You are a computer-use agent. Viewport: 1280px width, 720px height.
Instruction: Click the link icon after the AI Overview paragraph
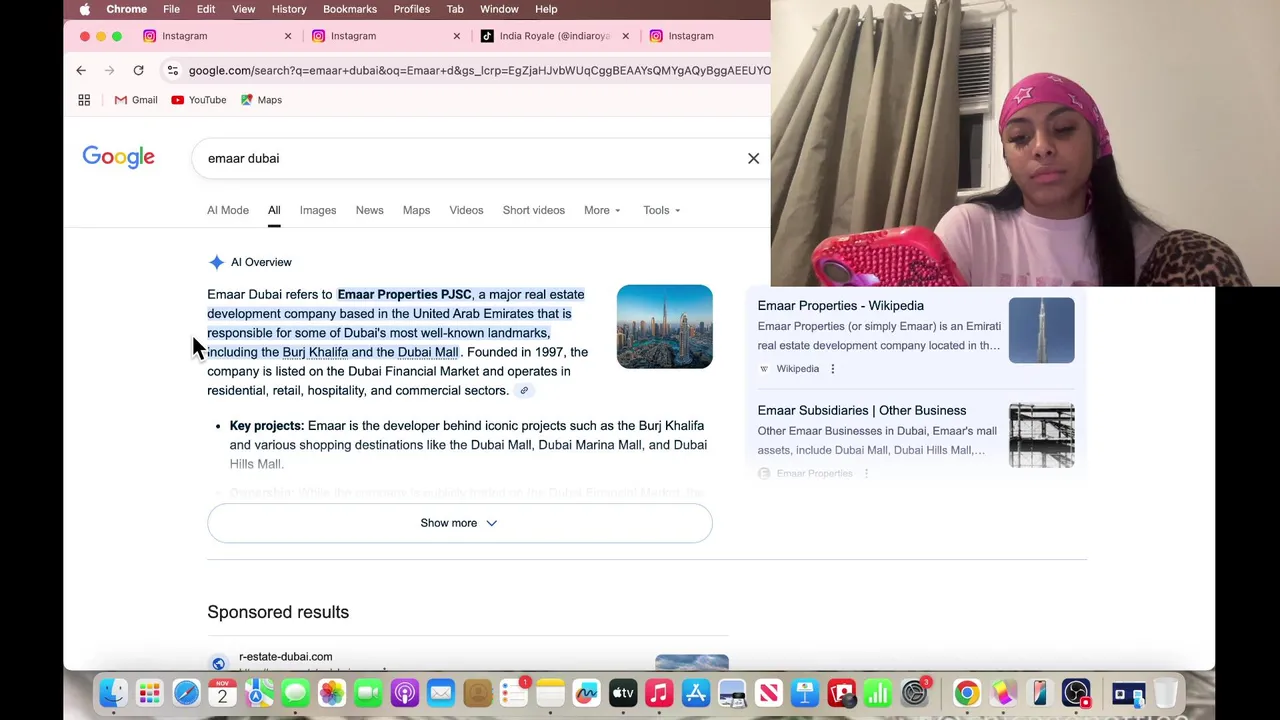524,391
